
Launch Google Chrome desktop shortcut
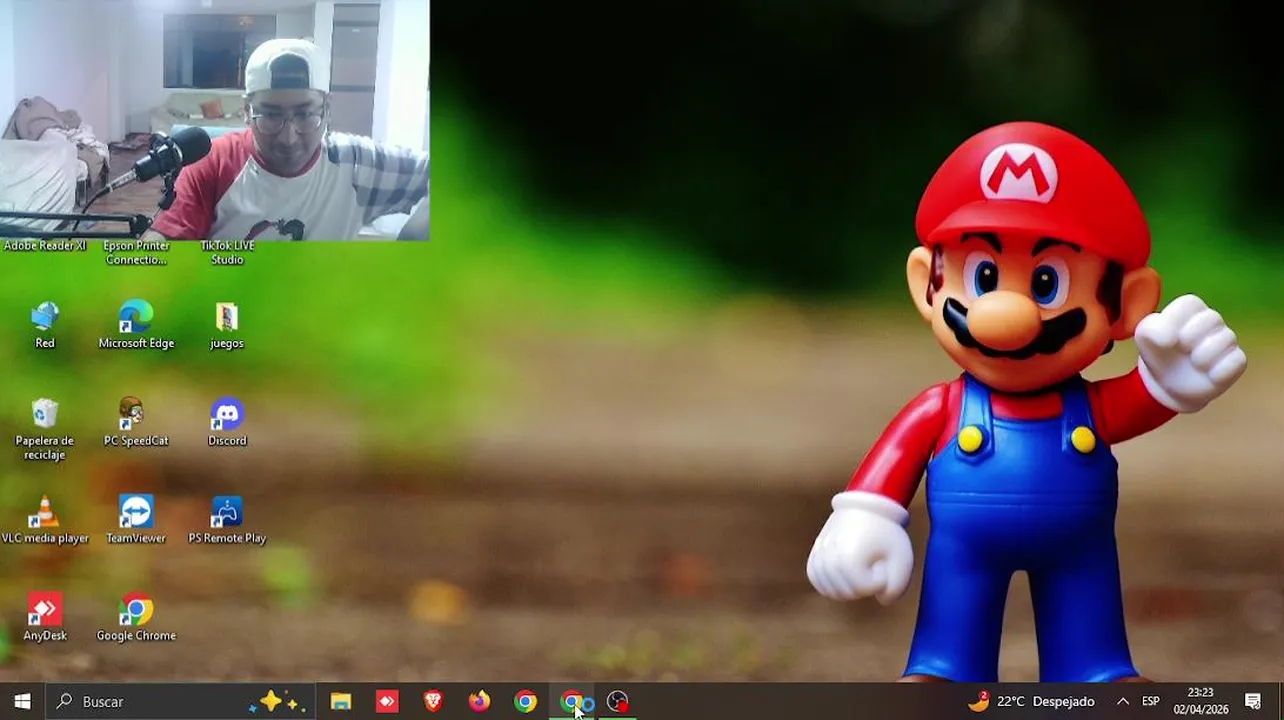point(136,618)
